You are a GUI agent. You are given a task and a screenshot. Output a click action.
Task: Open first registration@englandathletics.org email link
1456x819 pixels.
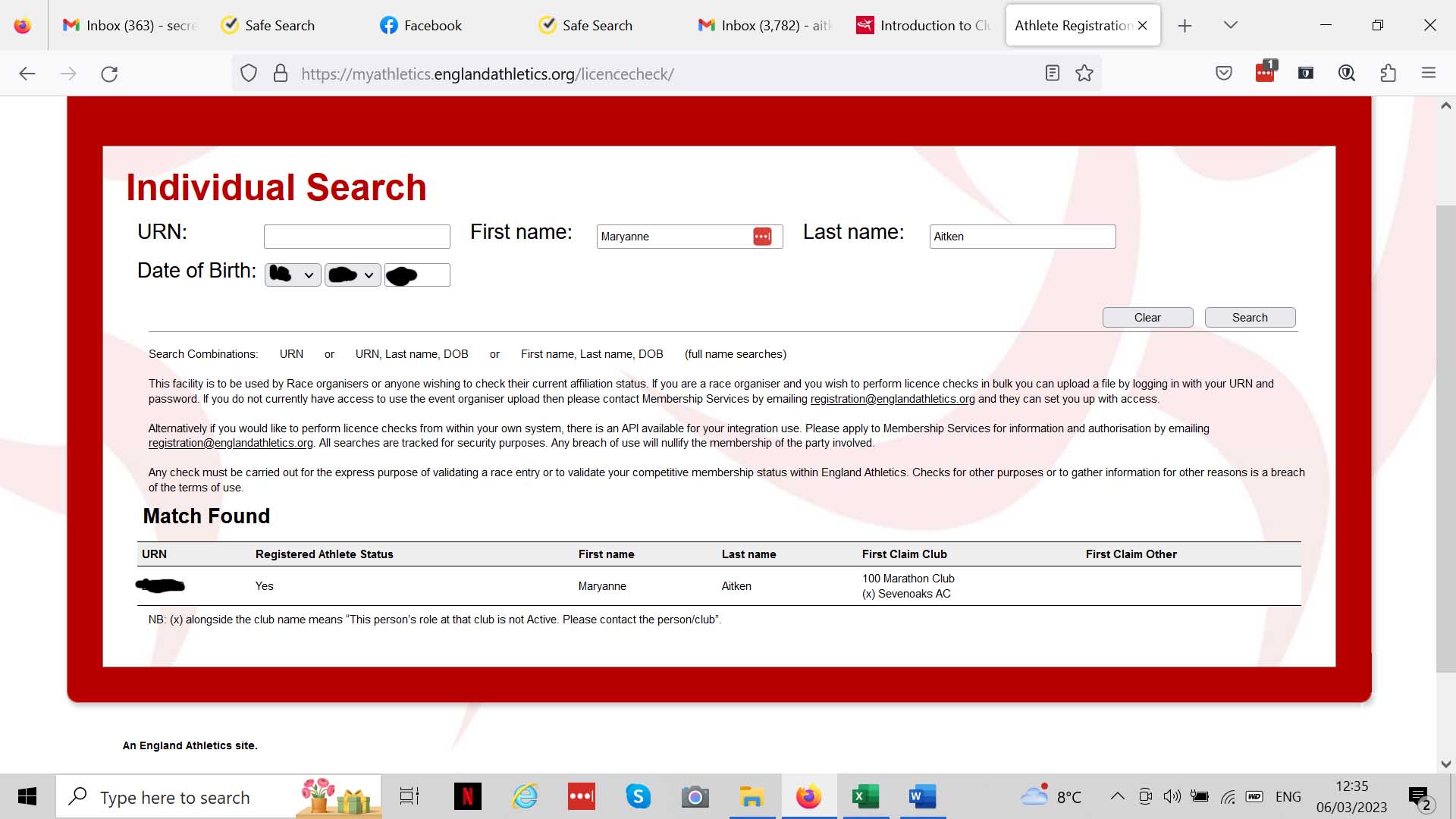893,399
